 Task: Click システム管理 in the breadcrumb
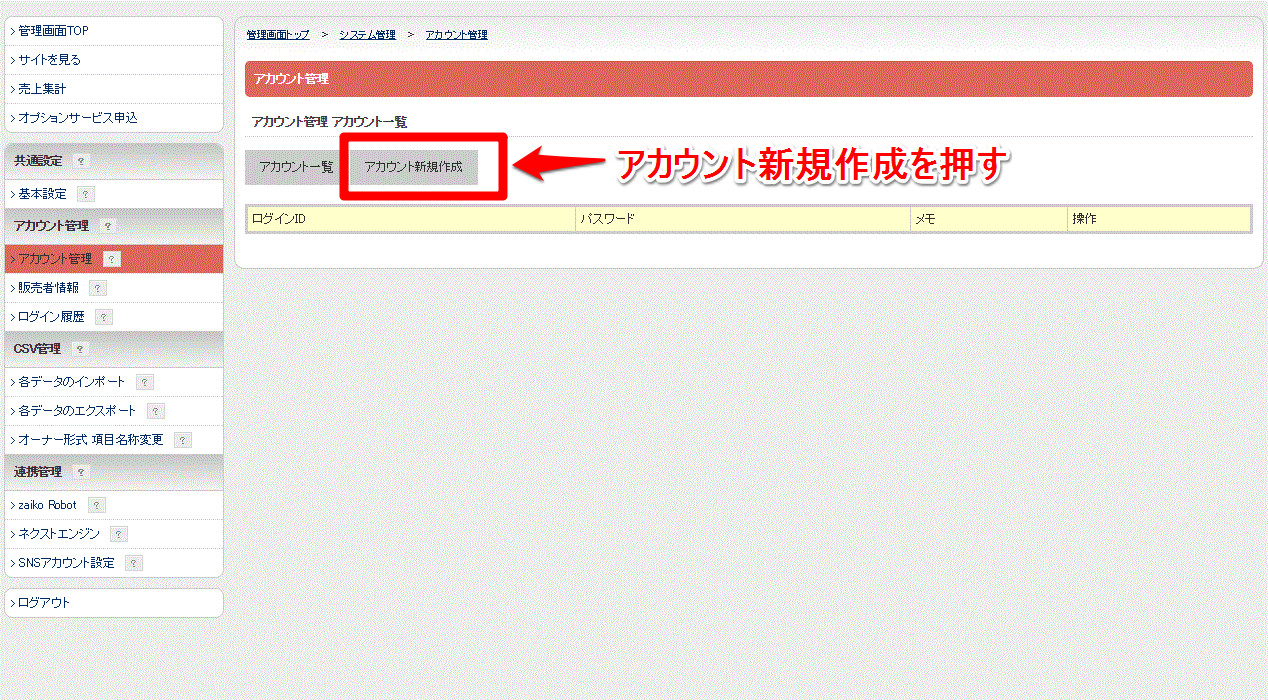pos(367,35)
